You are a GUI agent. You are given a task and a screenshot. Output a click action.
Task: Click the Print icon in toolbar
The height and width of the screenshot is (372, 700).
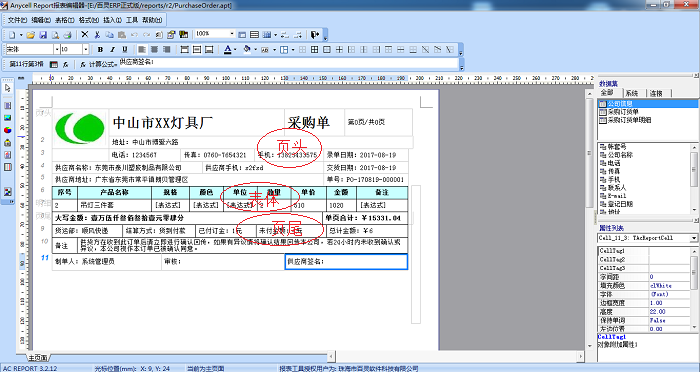[67, 34]
